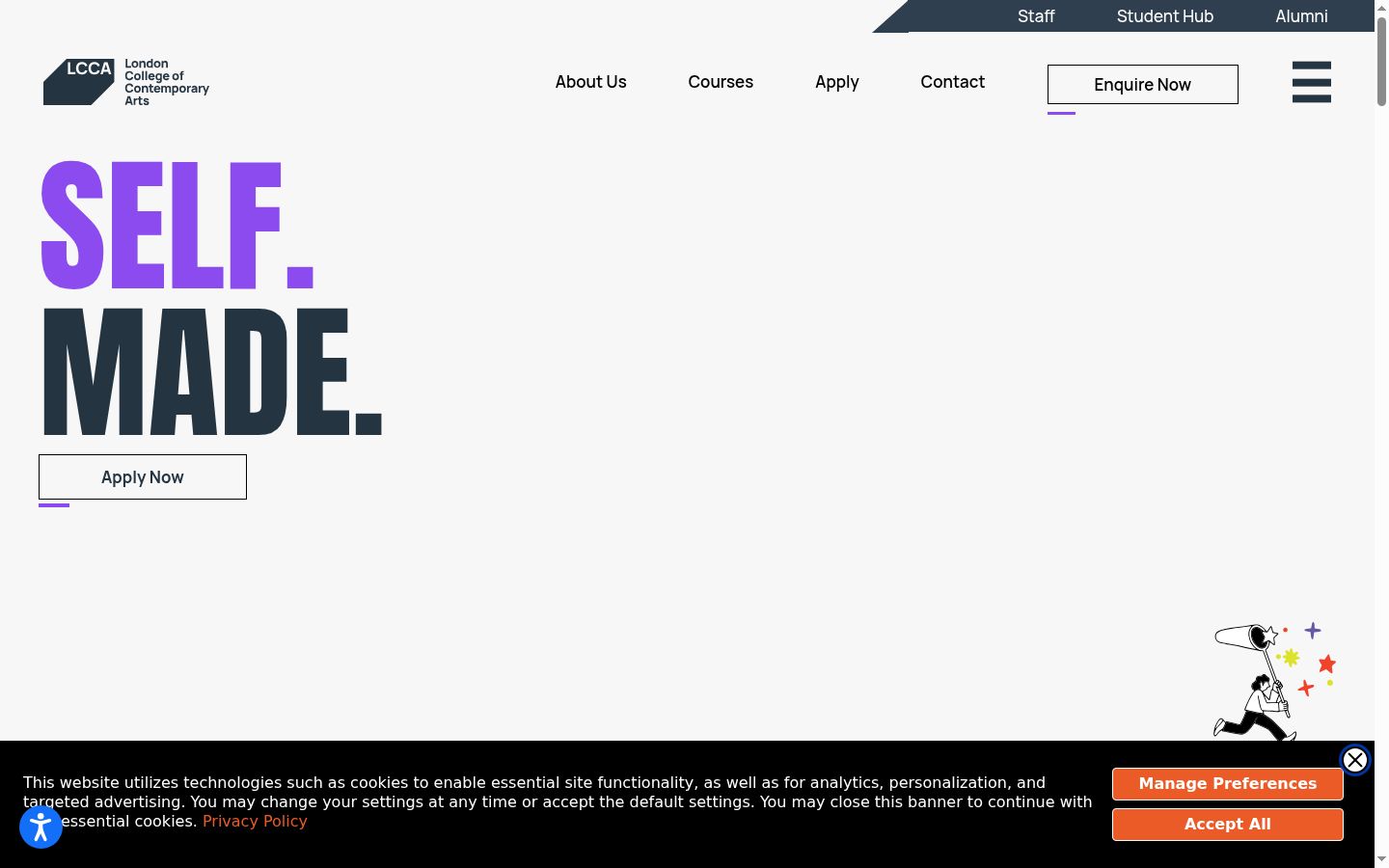Click the Enquire Now button
The width and height of the screenshot is (1389, 868).
click(x=1143, y=85)
